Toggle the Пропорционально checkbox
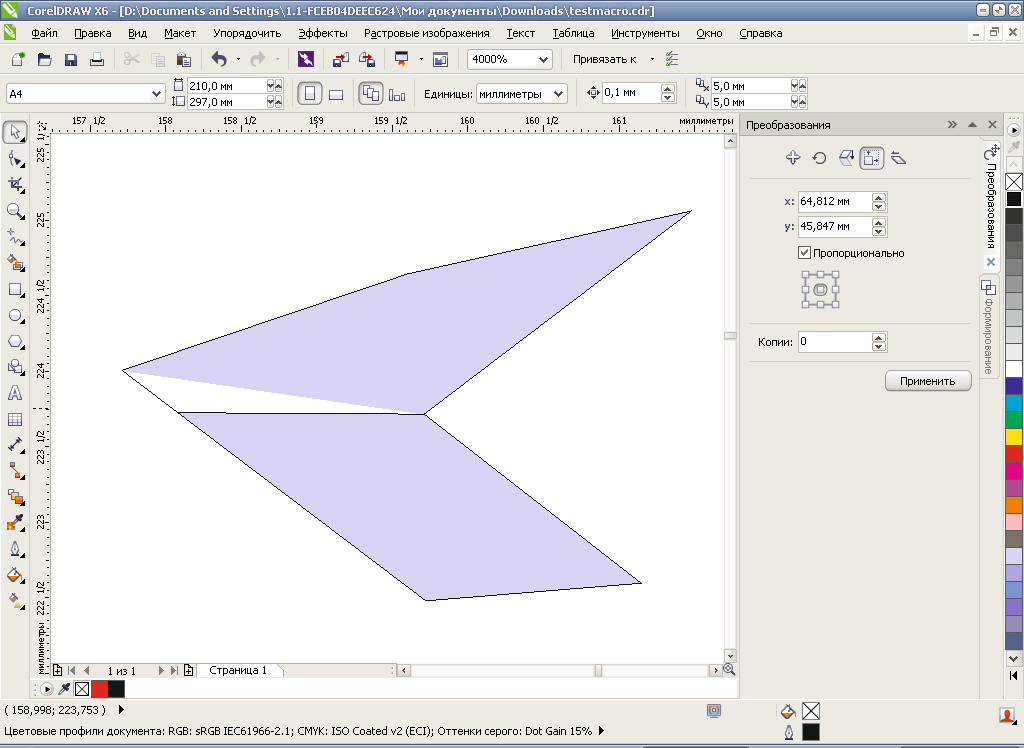 805,253
